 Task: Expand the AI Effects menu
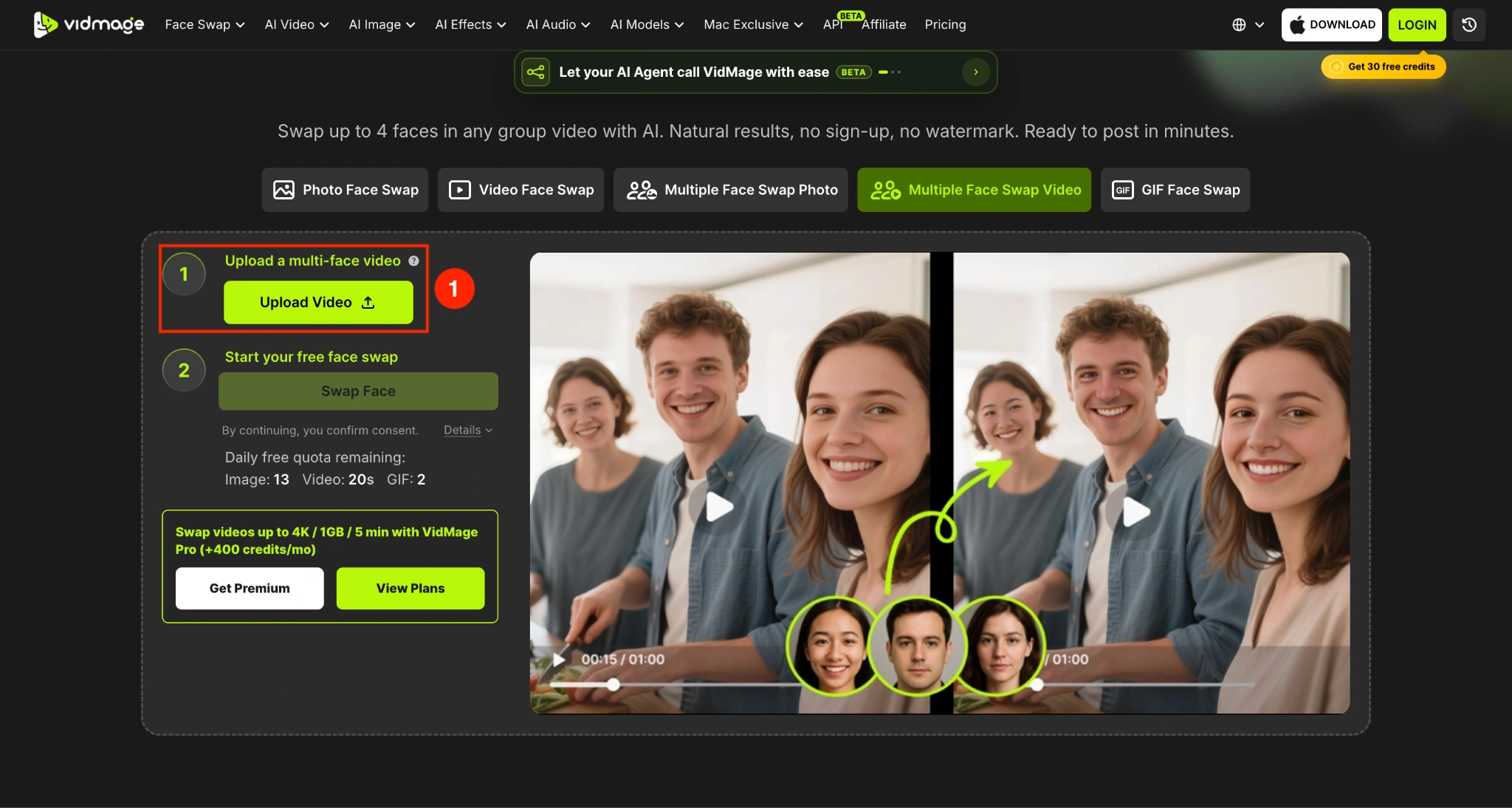pos(470,24)
